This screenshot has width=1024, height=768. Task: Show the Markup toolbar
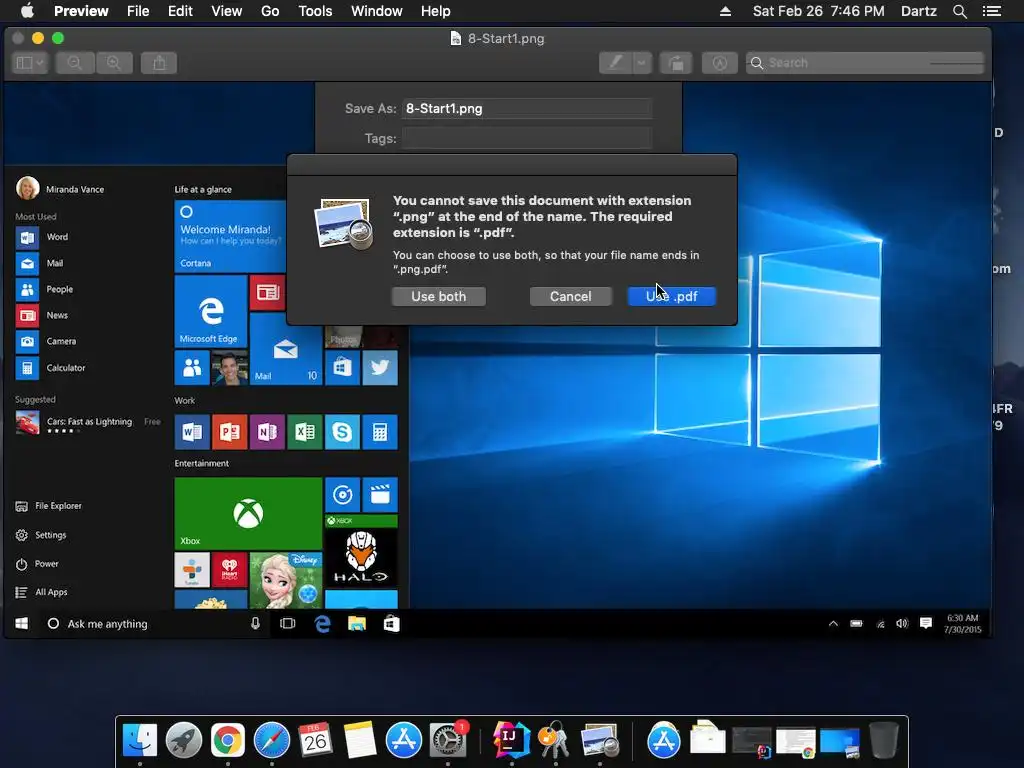720,63
